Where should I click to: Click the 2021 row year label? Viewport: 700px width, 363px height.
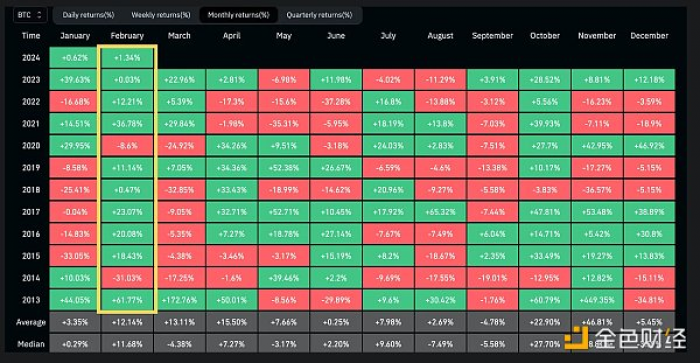[31, 124]
